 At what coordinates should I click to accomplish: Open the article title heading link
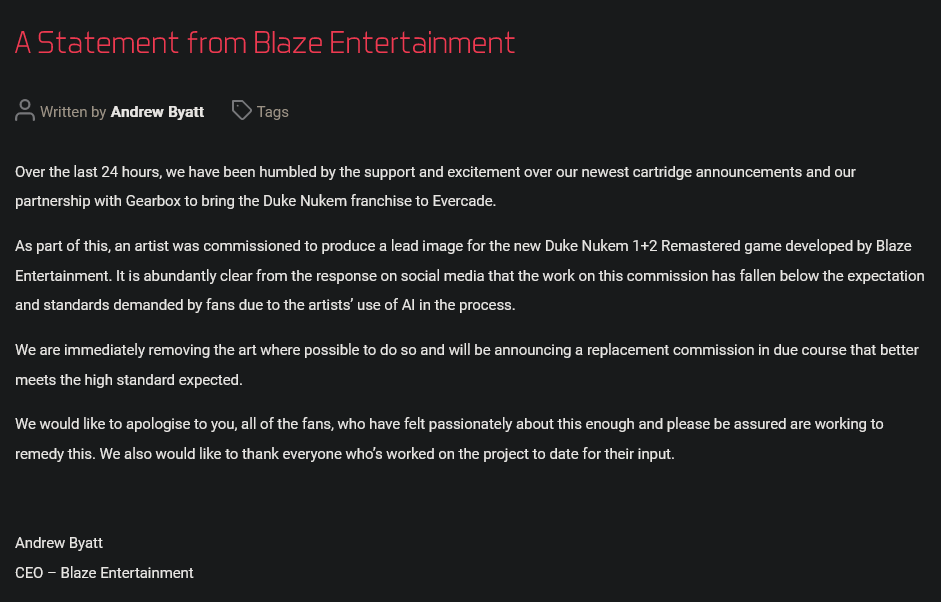pos(265,43)
